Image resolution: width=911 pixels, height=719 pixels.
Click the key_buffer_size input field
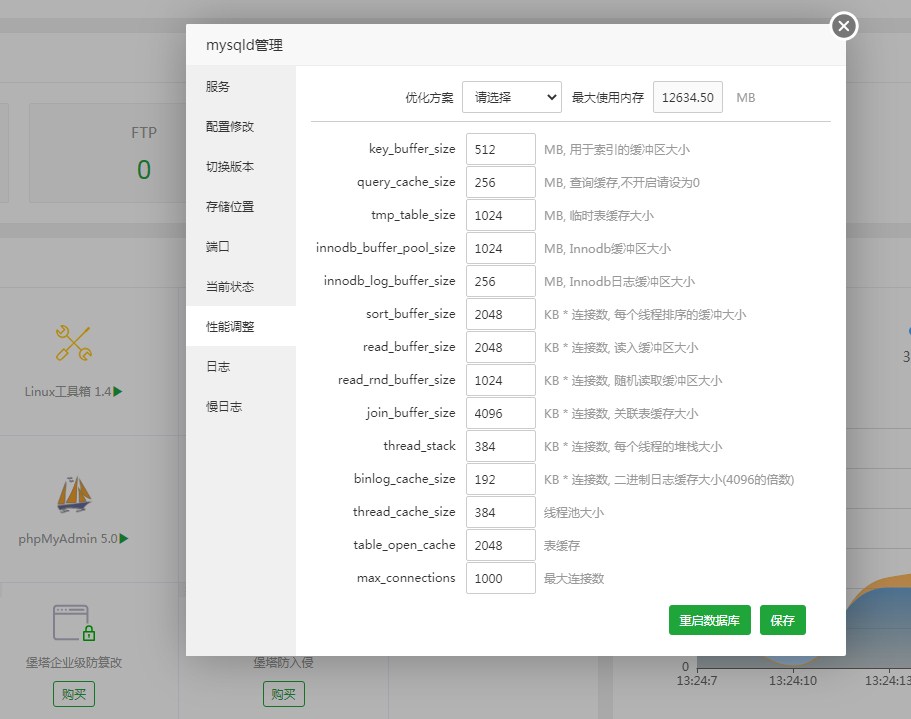point(500,148)
